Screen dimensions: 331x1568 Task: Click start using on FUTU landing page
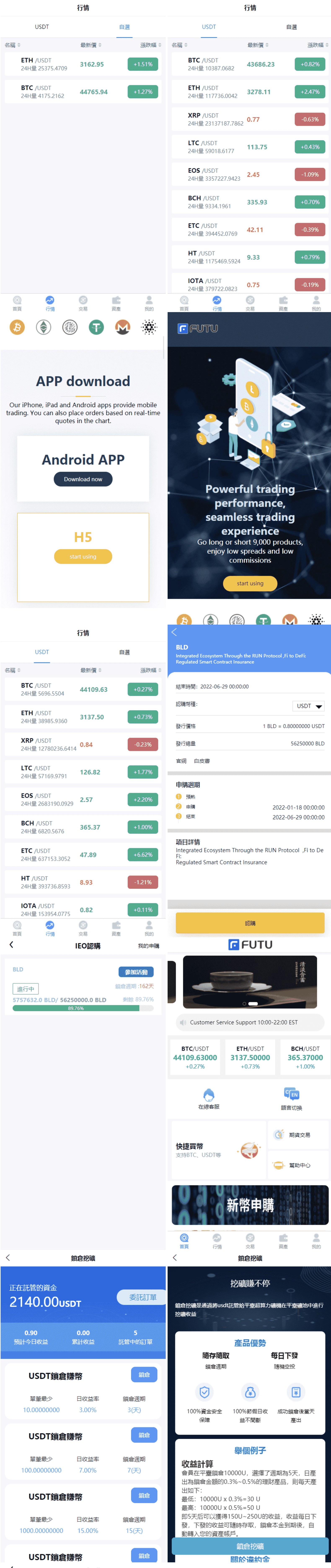(x=250, y=583)
